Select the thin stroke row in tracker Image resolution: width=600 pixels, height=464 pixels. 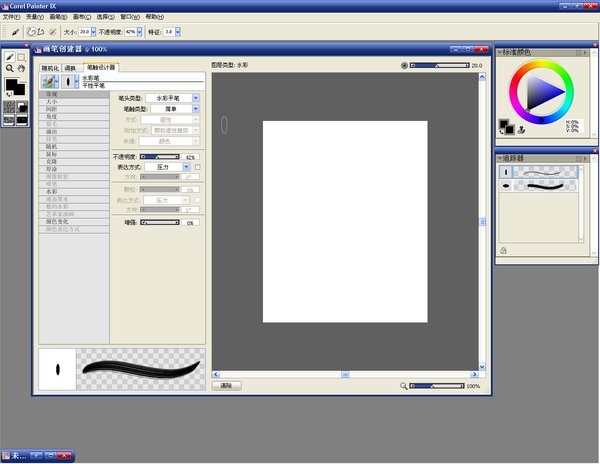point(538,173)
